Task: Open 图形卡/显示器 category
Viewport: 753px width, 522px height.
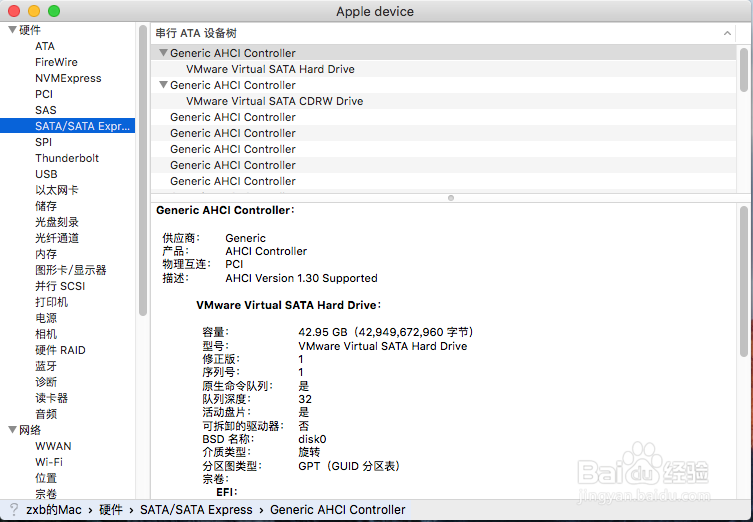Action: [x=71, y=270]
